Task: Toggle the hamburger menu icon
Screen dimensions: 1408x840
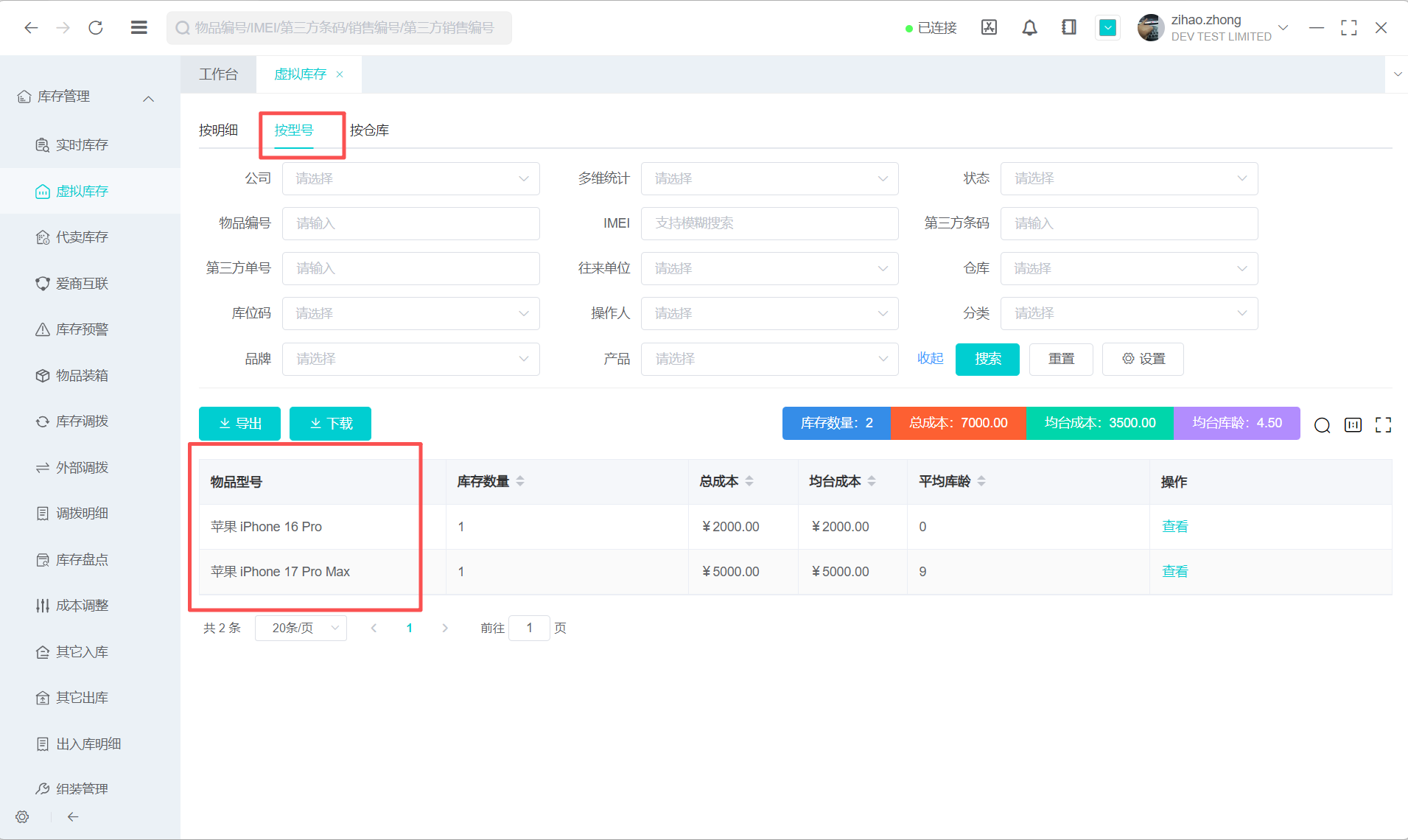Action: [x=139, y=28]
